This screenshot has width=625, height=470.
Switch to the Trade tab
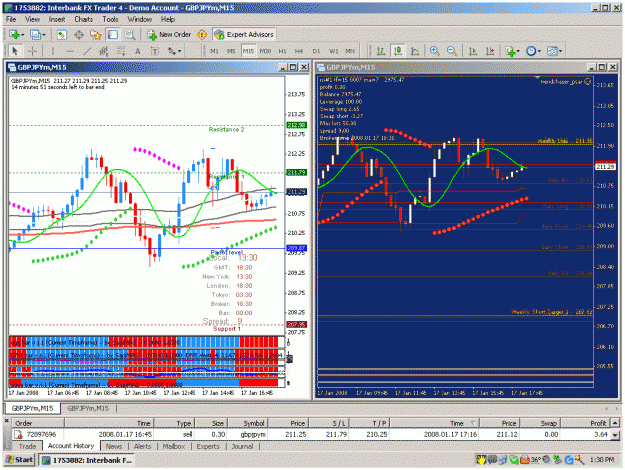click(x=27, y=446)
